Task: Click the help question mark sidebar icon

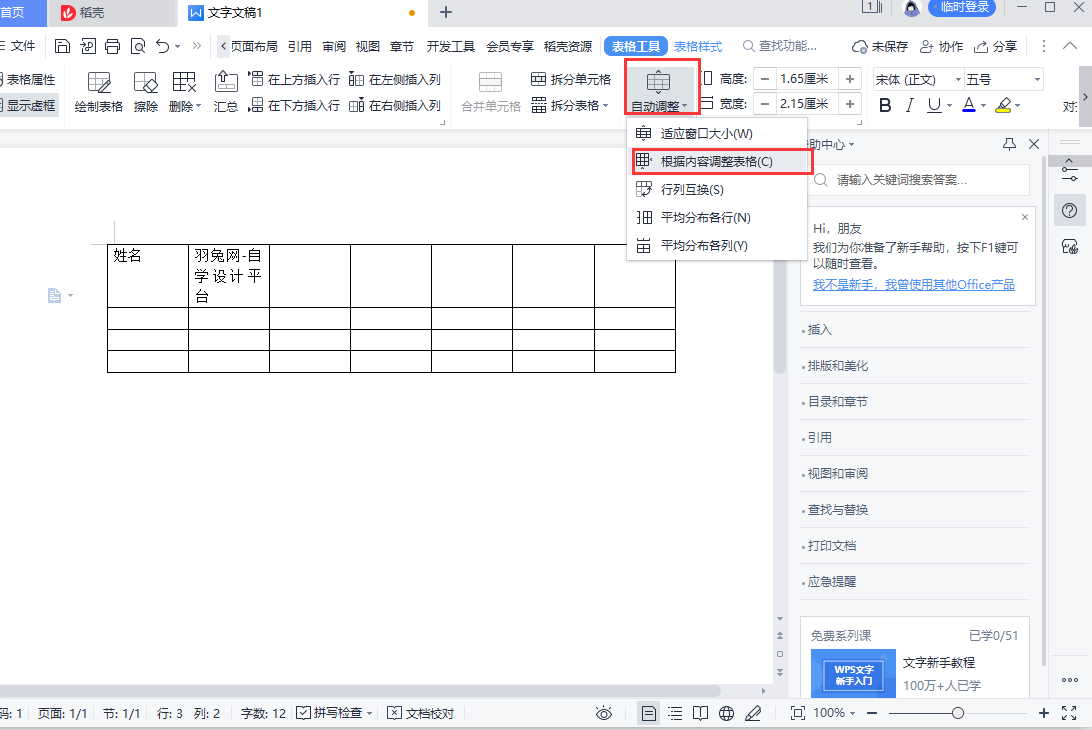Action: [x=1070, y=211]
